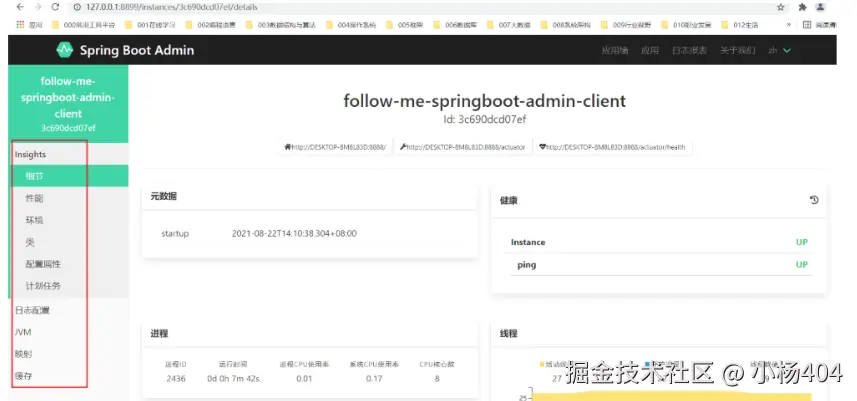This screenshot has width=857, height=401.
Task: Open the 000 bookmark folder
Action: 83,25
